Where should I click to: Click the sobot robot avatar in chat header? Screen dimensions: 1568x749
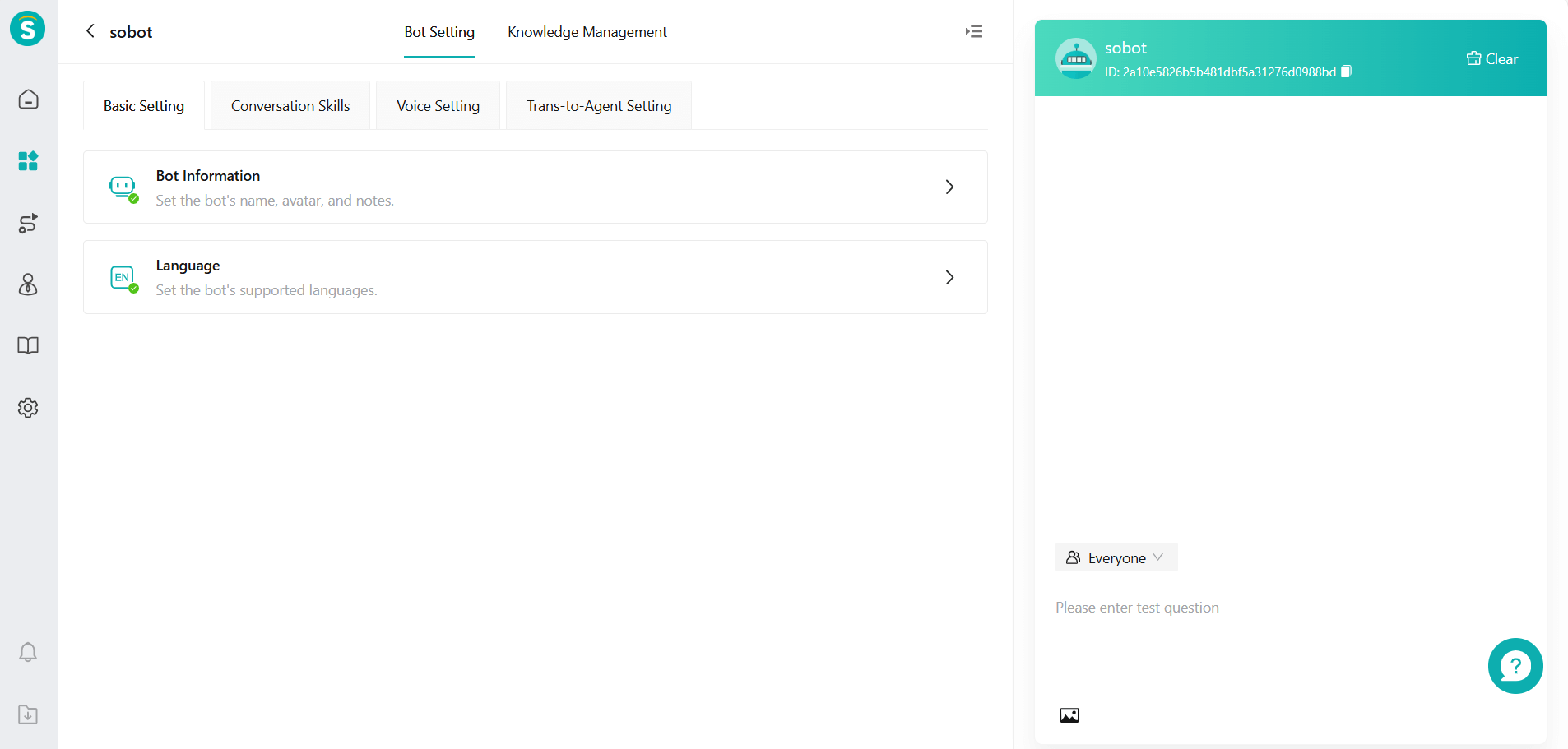tap(1076, 58)
